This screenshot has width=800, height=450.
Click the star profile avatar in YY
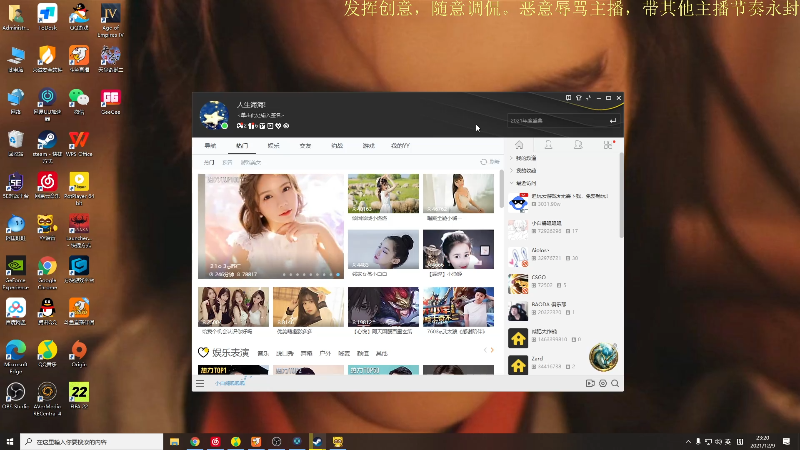click(x=214, y=115)
